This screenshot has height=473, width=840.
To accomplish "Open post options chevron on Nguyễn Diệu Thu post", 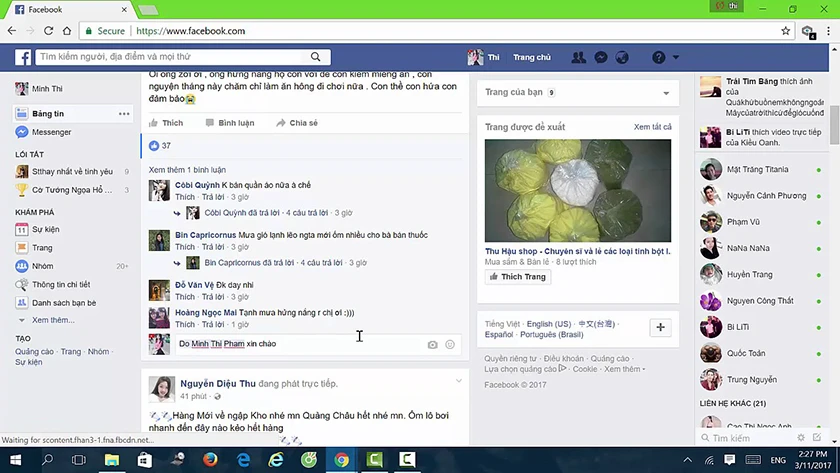I will point(459,381).
